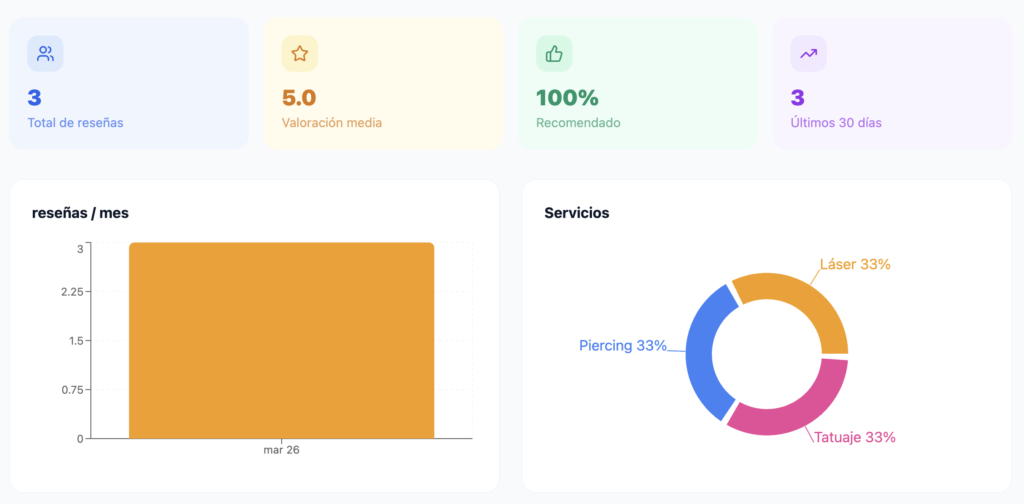Click the 5.0 average rating value
The image size is (1024, 504).
pos(299,98)
